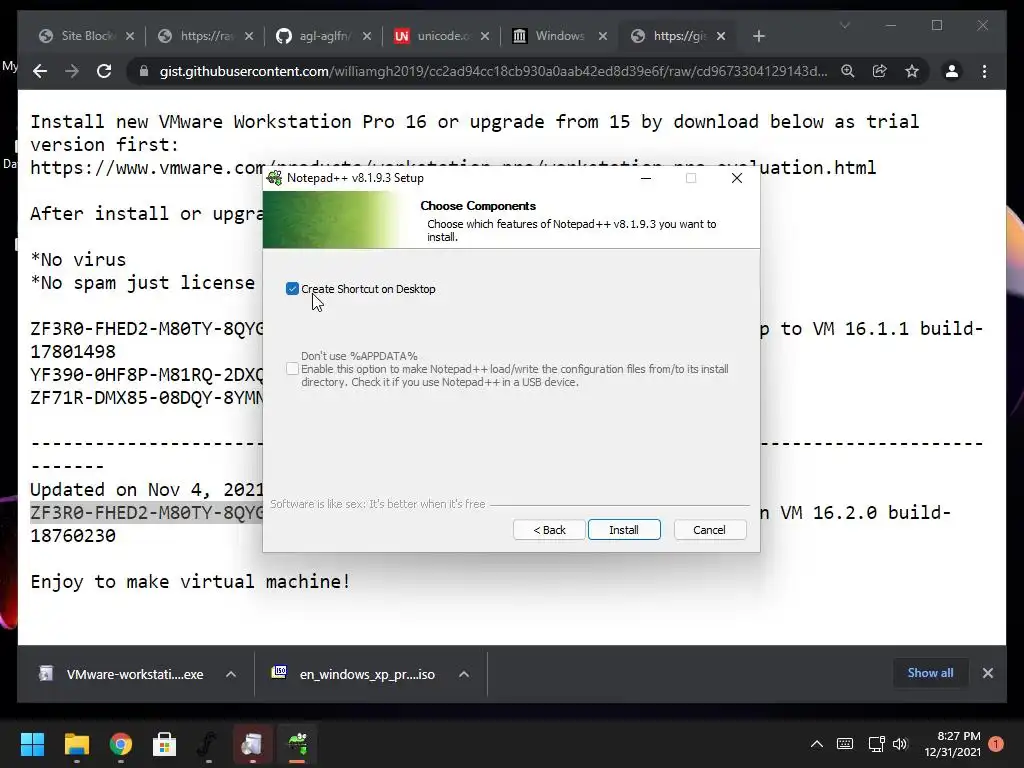The image size is (1024, 768).
Task: Close the Windows tab
Action: point(603,37)
